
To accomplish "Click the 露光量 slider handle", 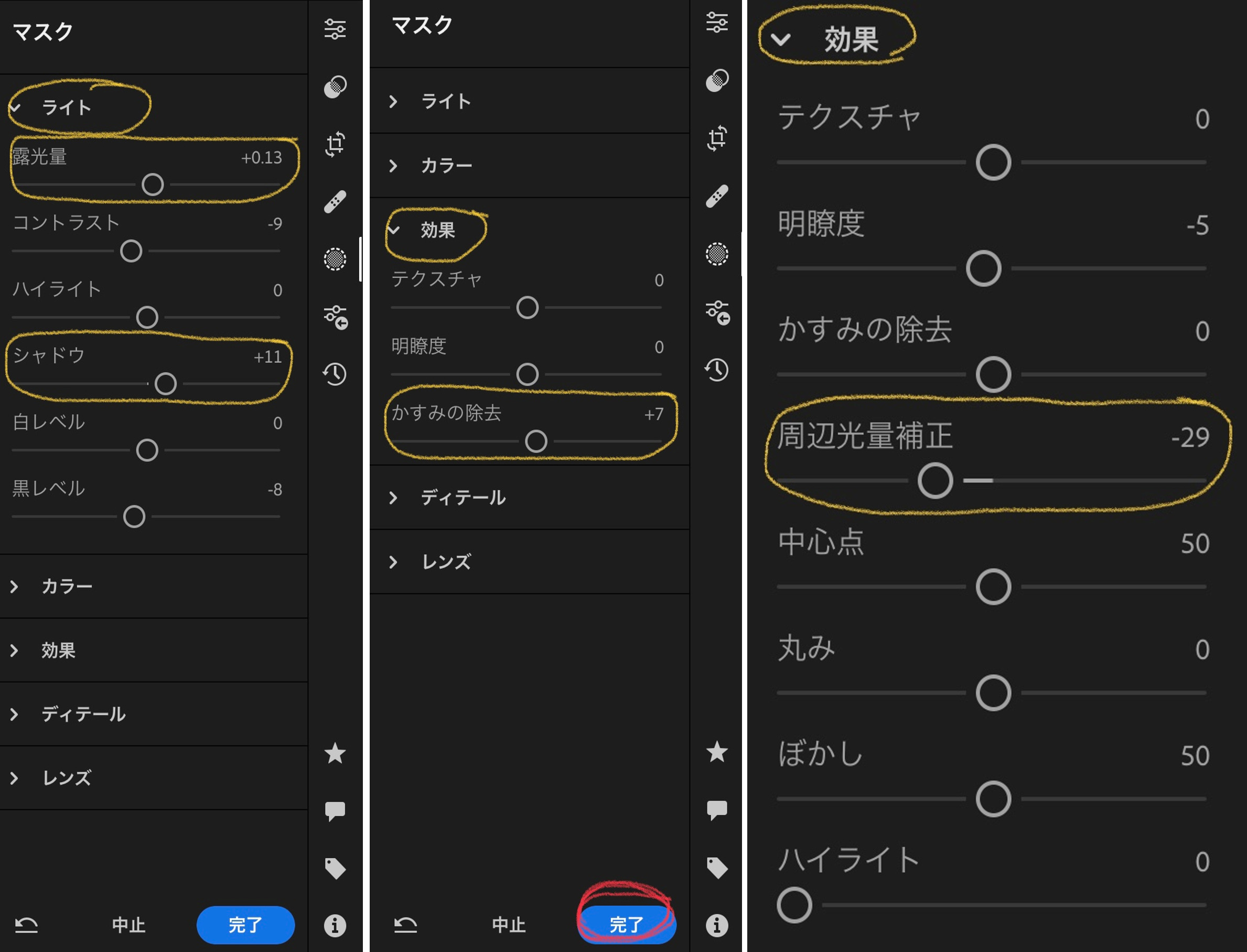I will (153, 184).
